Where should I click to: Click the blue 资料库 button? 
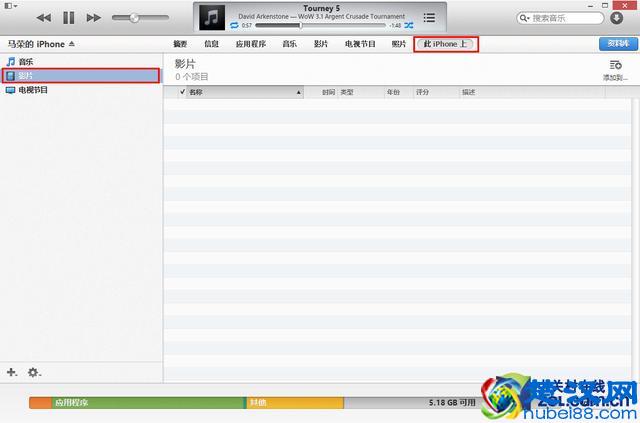(618, 44)
